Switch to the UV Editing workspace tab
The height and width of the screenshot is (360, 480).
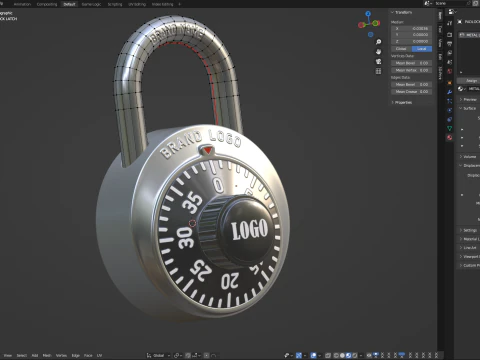tap(137, 4)
